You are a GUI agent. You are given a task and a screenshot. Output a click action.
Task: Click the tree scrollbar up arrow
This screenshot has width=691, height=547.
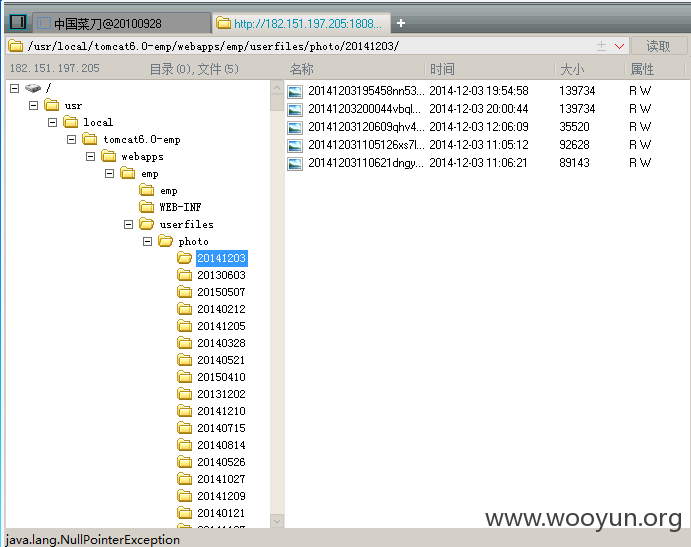click(277, 87)
